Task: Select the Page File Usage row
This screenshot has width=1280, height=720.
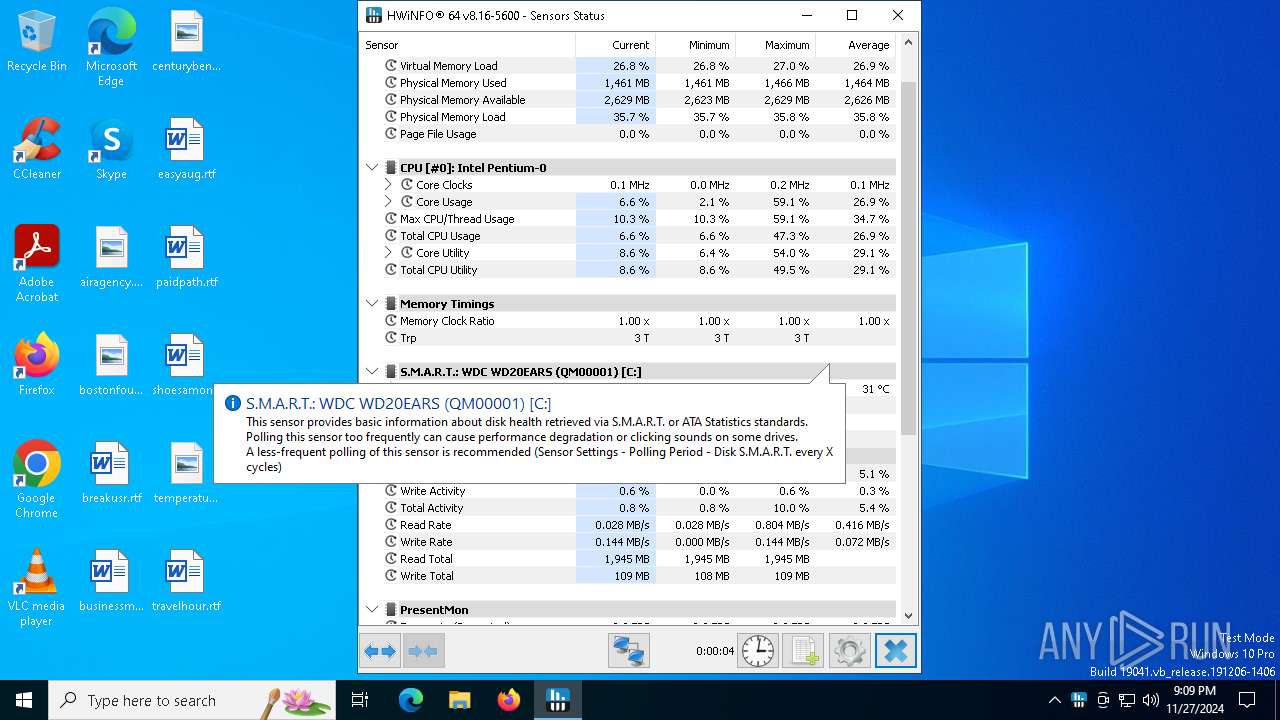Action: (x=628, y=134)
